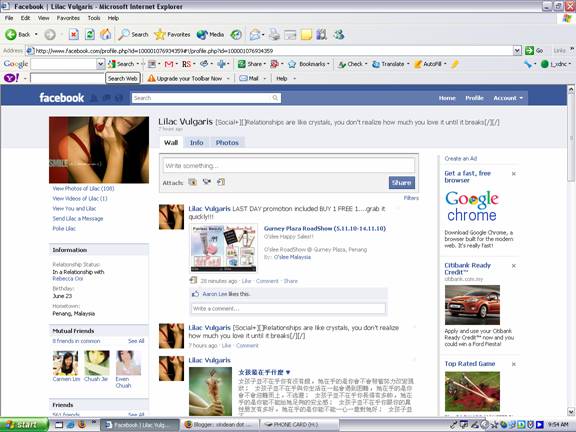Stop page loading with red X icon
This screenshot has width=576, height=432.
[x=74, y=35]
